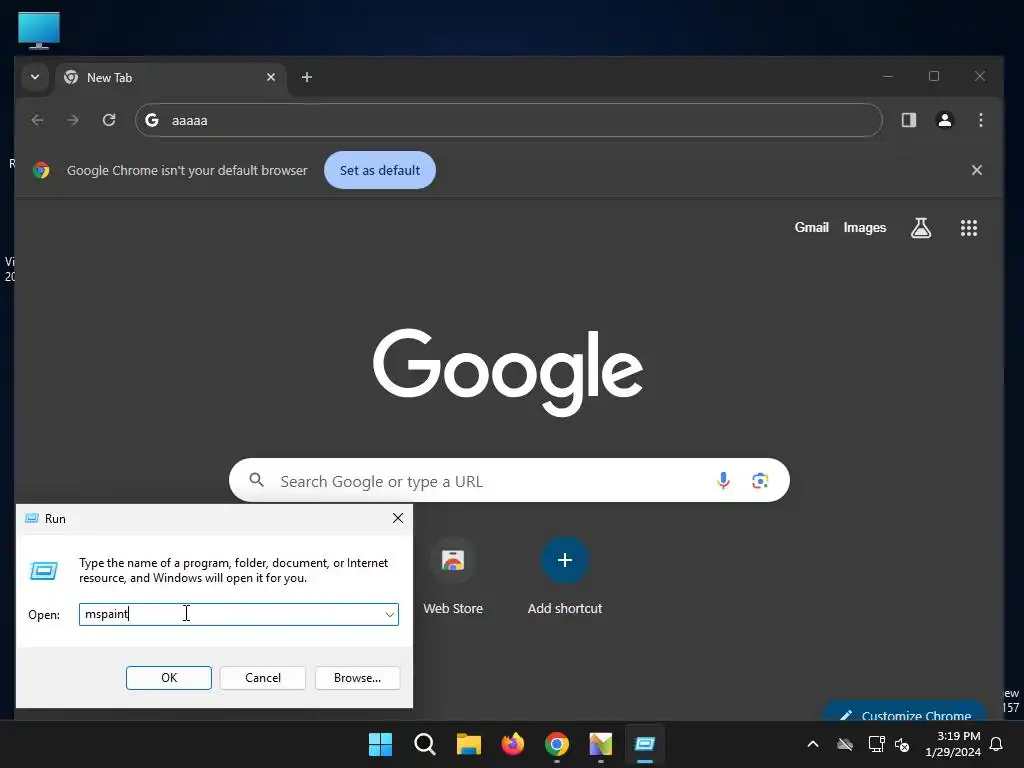The height and width of the screenshot is (768, 1024).
Task: Go forward in Chrome
Action: point(73,120)
